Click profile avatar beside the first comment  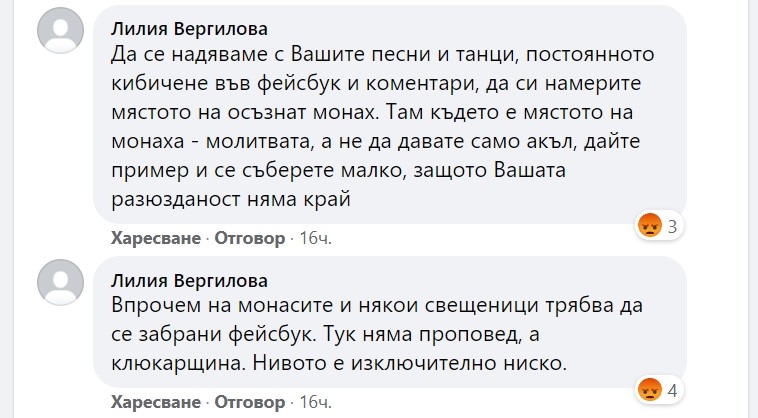[x=60, y=30]
